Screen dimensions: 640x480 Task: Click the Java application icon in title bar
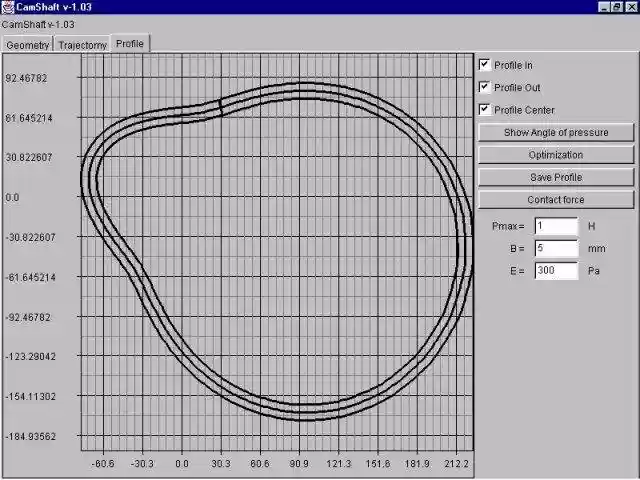click(7, 7)
